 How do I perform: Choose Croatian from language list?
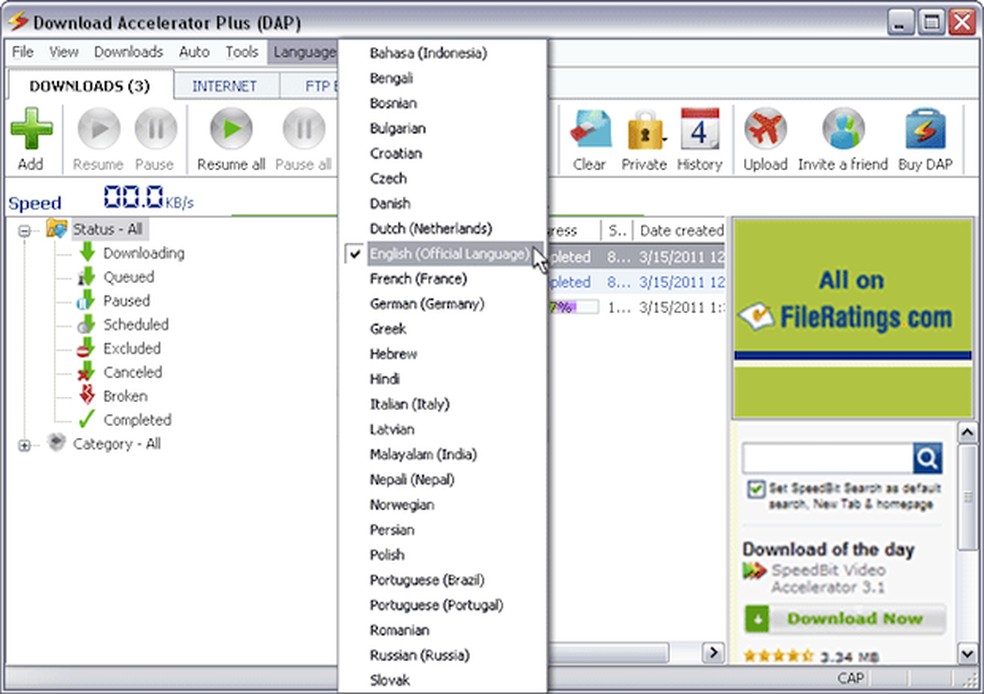click(442, 153)
